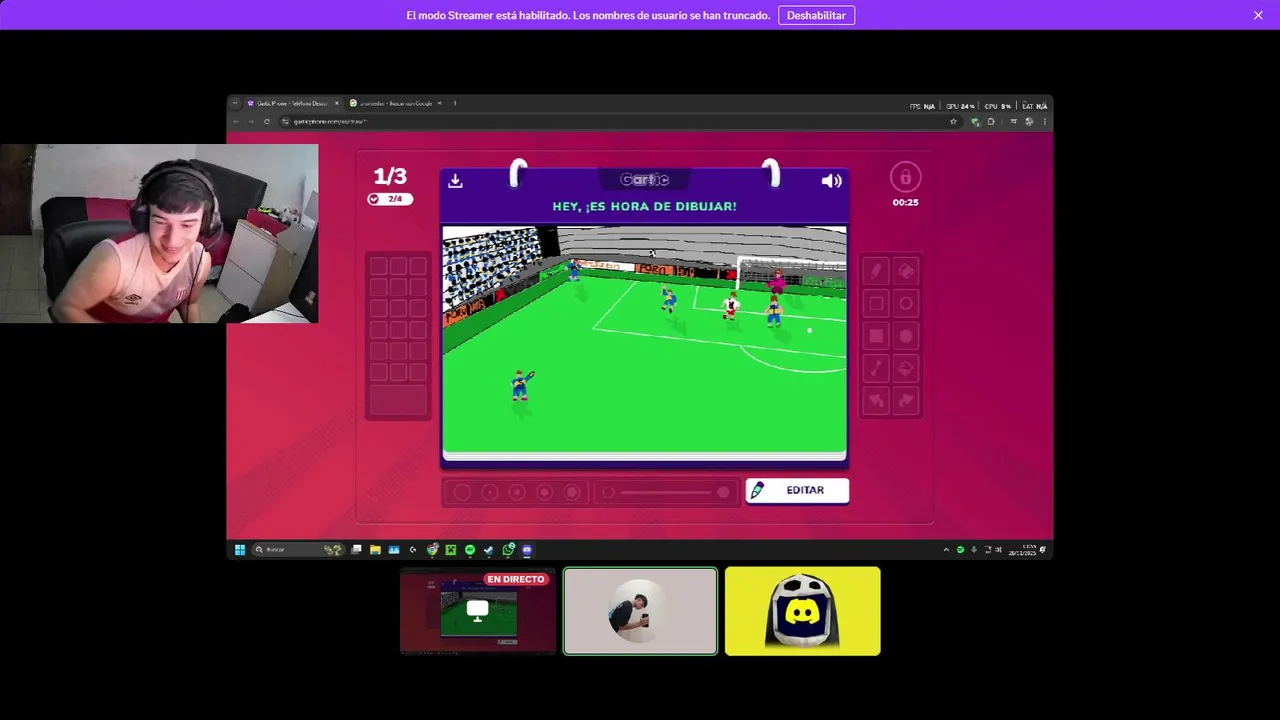
Task: Click Deshabilitar in the Streamer mode banner
Action: pos(816,15)
